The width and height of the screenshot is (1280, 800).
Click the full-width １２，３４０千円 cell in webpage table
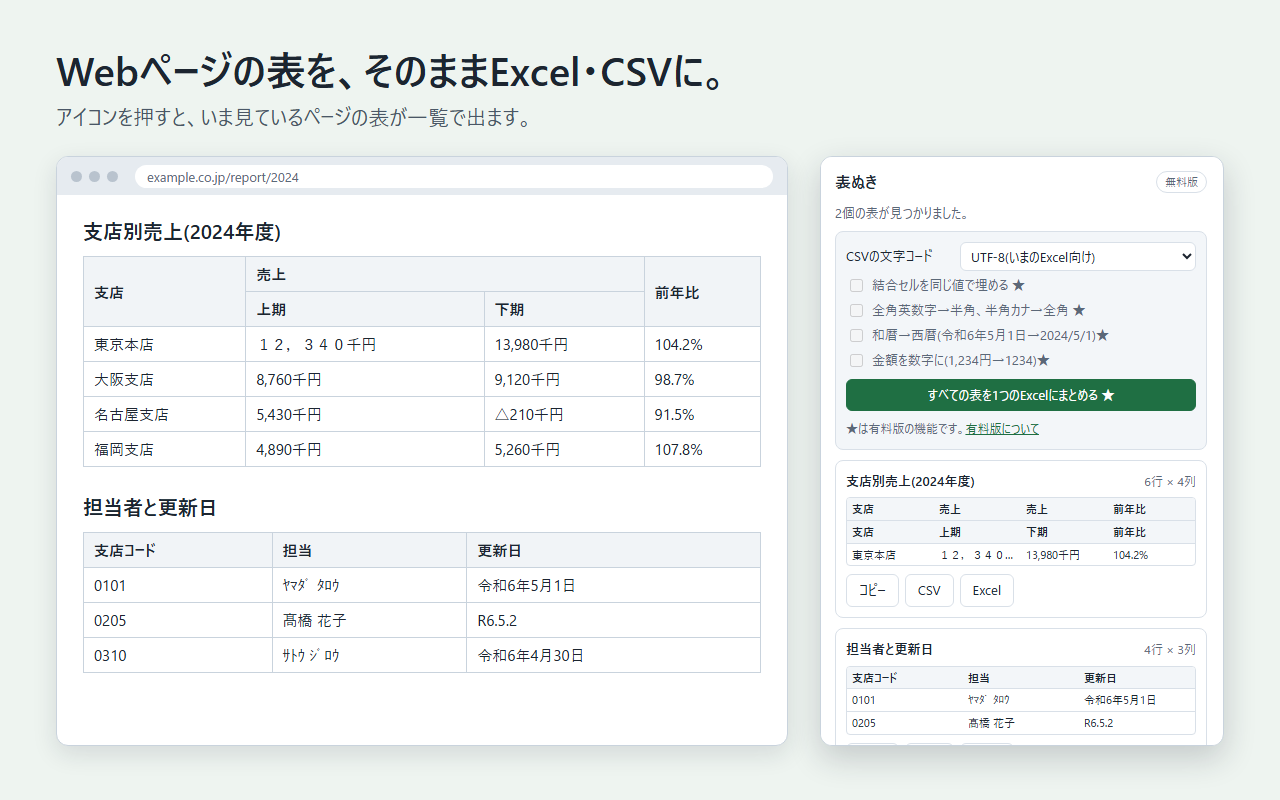click(365, 344)
